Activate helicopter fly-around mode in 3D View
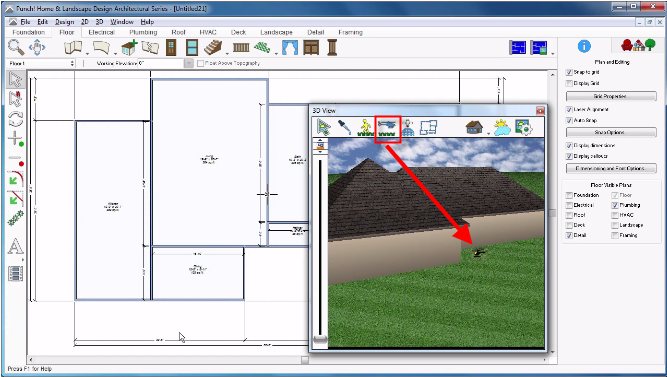This screenshot has width=667, height=377. [x=387, y=127]
